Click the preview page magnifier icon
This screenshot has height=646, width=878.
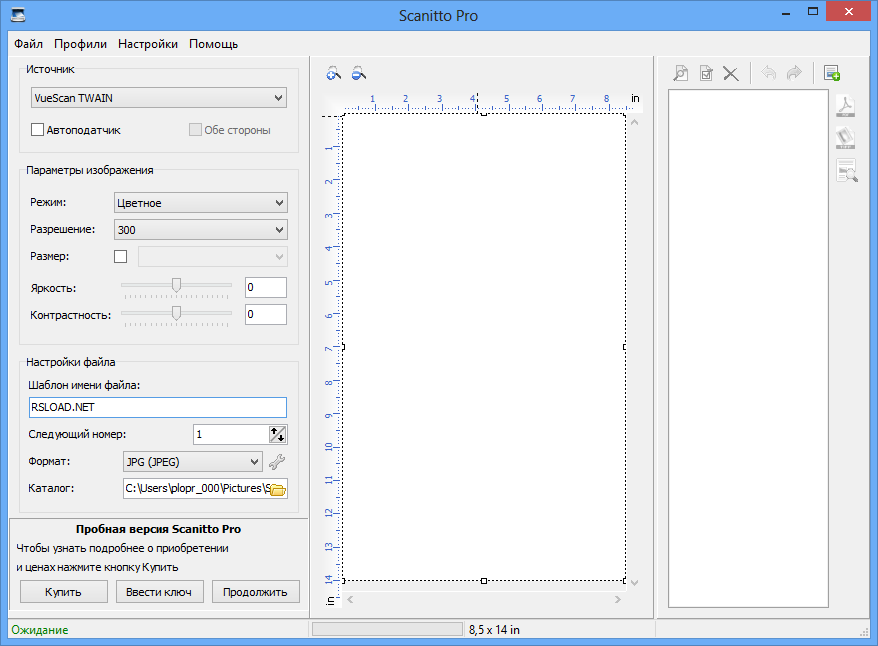[x=680, y=73]
